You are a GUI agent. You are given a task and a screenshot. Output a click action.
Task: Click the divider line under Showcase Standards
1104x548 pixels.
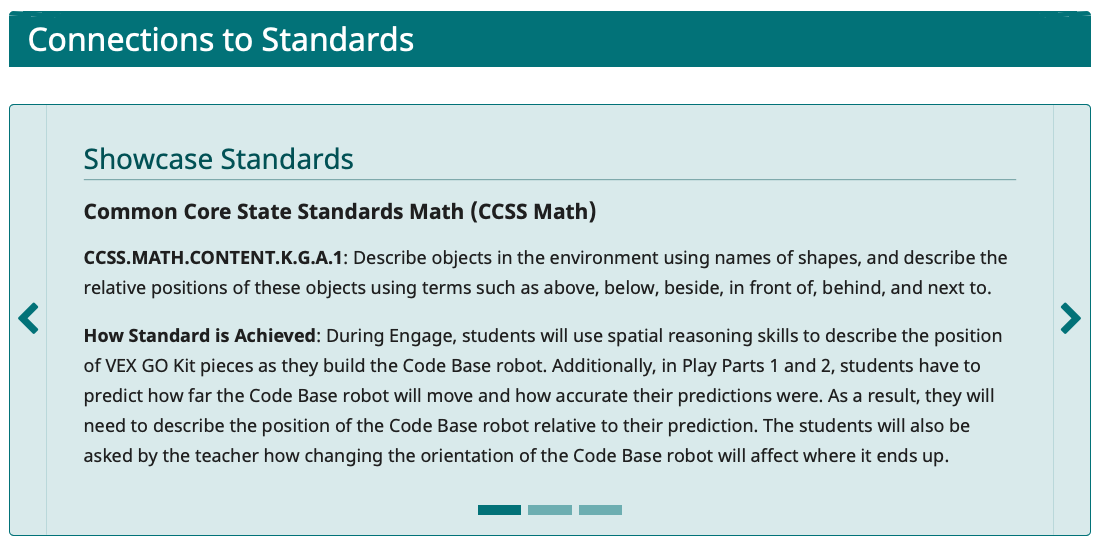[549, 180]
